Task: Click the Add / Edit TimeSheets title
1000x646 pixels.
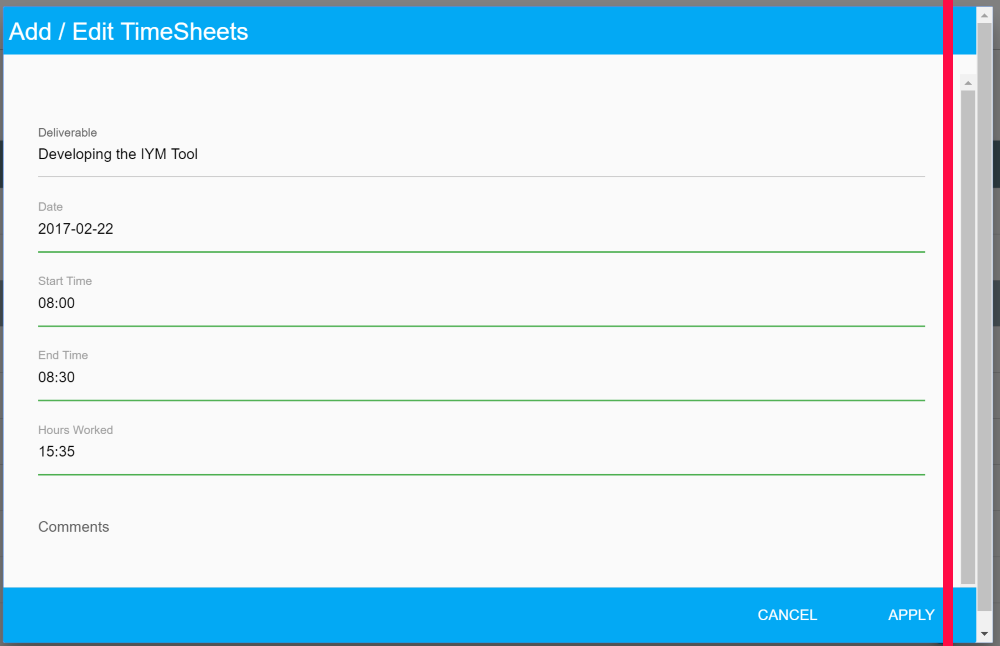Action: pyautogui.click(x=129, y=32)
